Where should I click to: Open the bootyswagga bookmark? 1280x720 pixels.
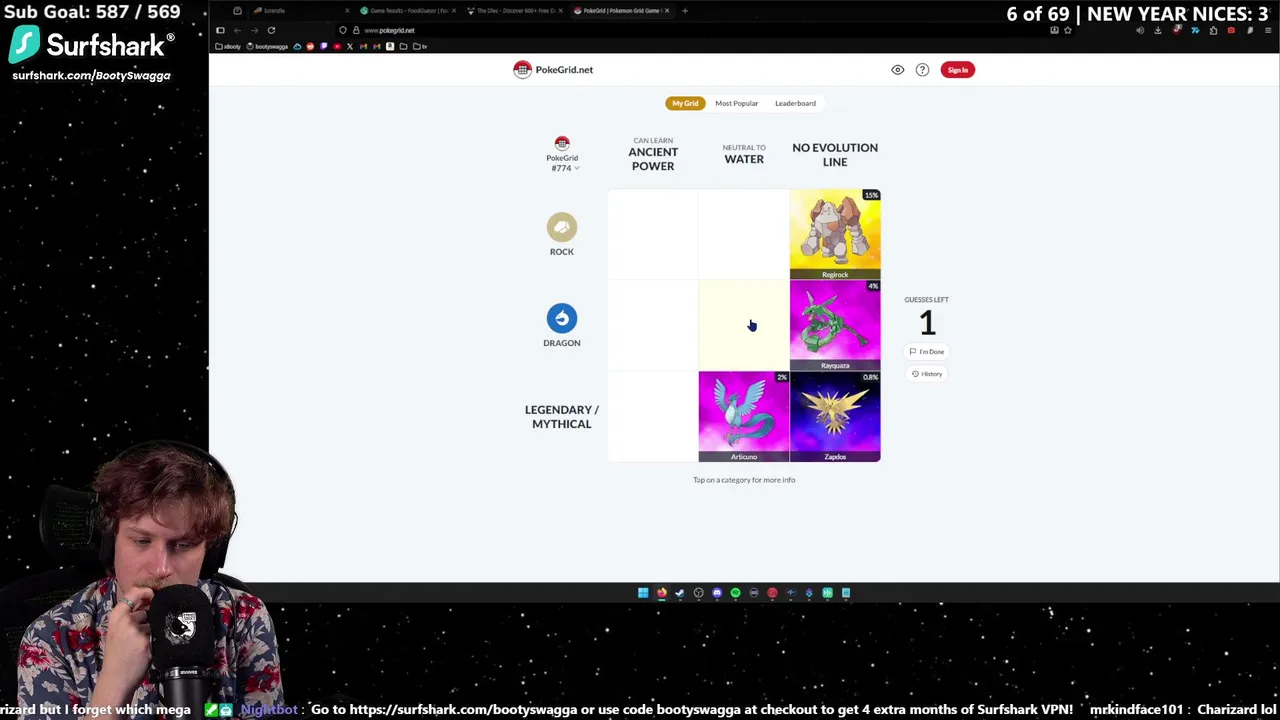click(x=267, y=47)
